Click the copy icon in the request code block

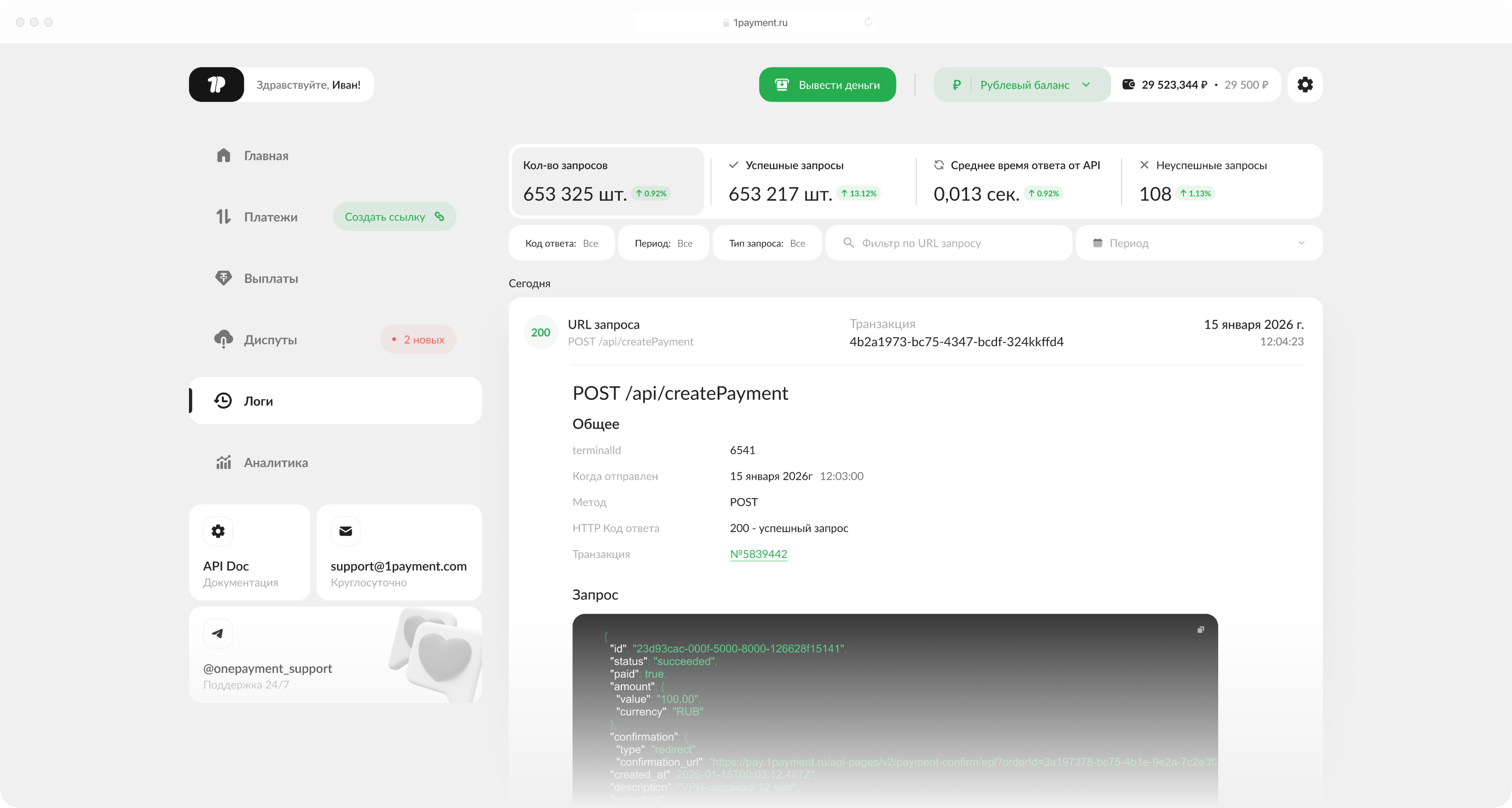point(1201,630)
